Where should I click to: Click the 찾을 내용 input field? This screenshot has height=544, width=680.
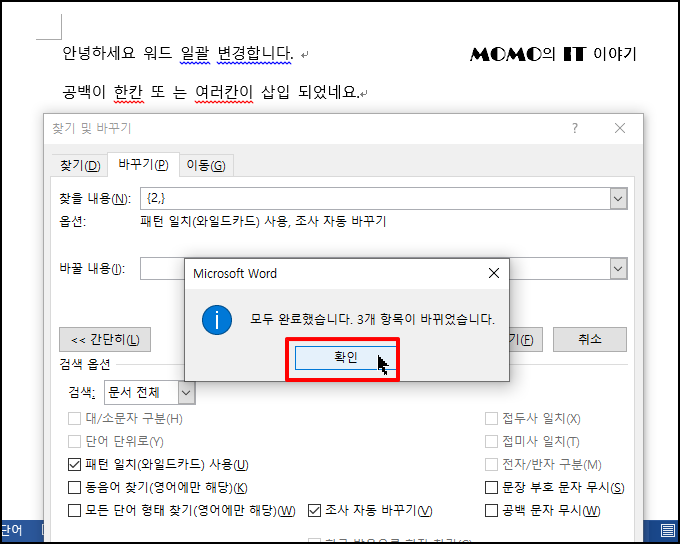coord(375,199)
